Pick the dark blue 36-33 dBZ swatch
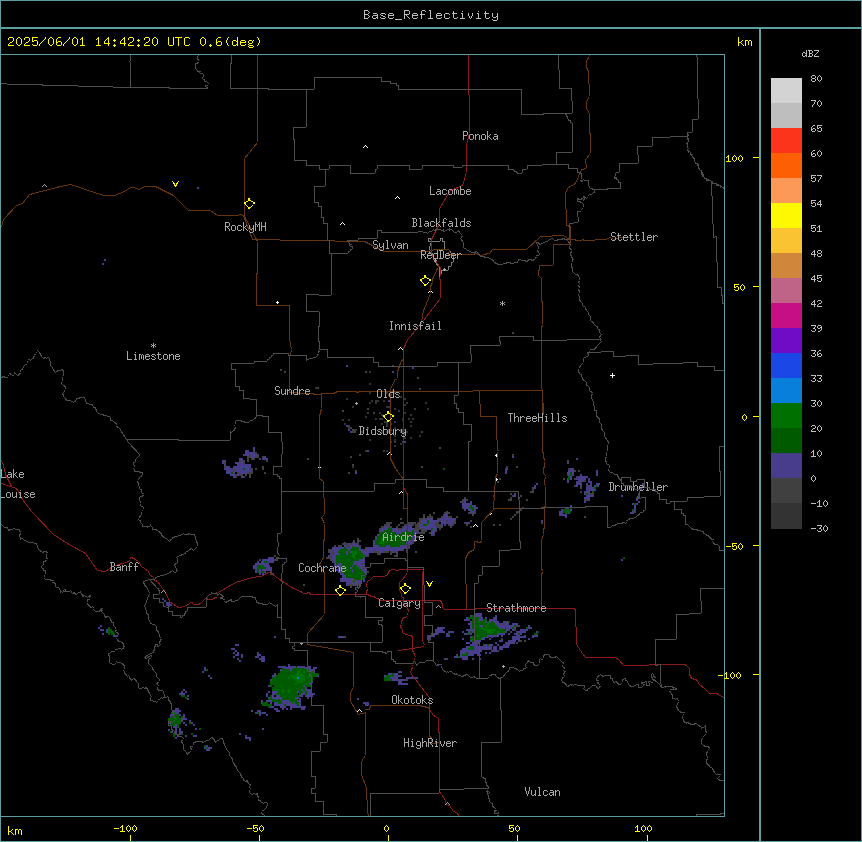The height and width of the screenshot is (842, 862). pyautogui.click(x=786, y=365)
